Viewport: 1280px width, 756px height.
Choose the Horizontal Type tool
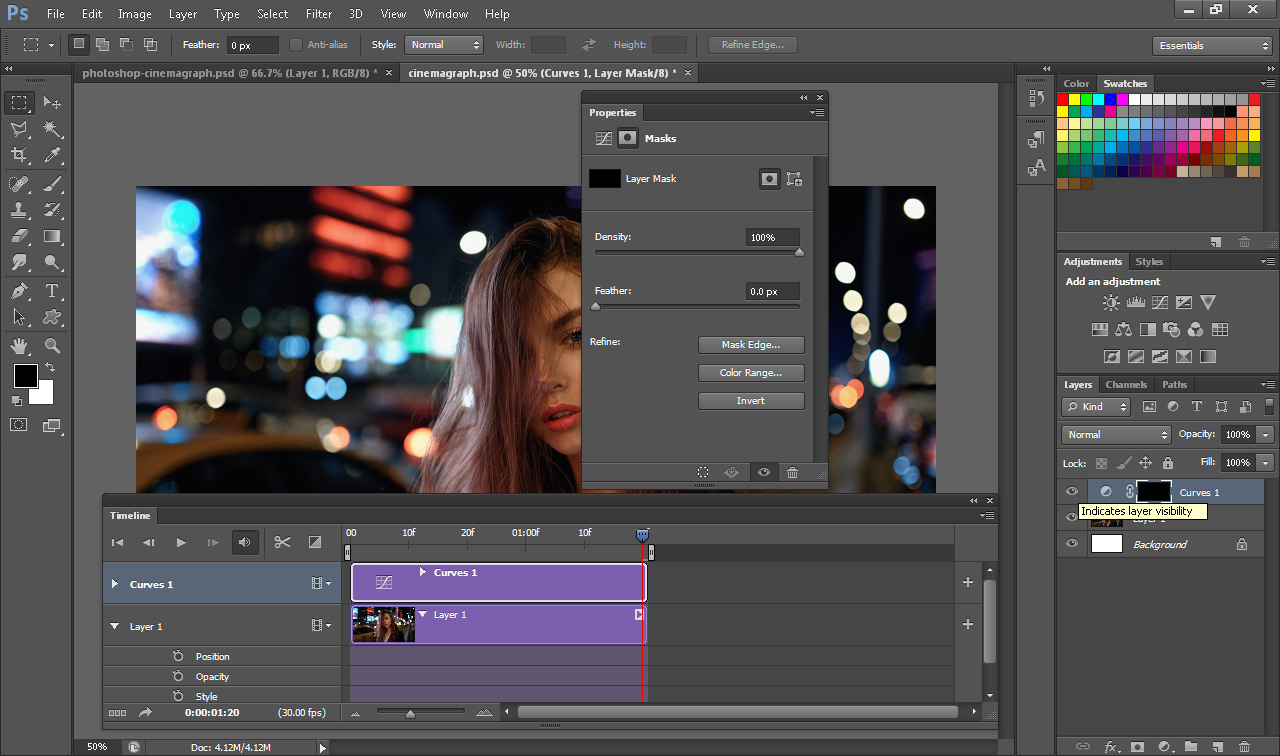(52, 292)
